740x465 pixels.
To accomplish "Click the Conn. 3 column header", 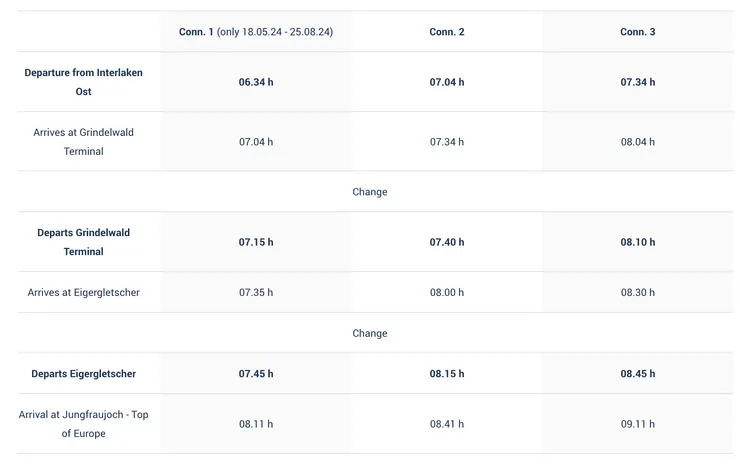I will pos(637,32).
